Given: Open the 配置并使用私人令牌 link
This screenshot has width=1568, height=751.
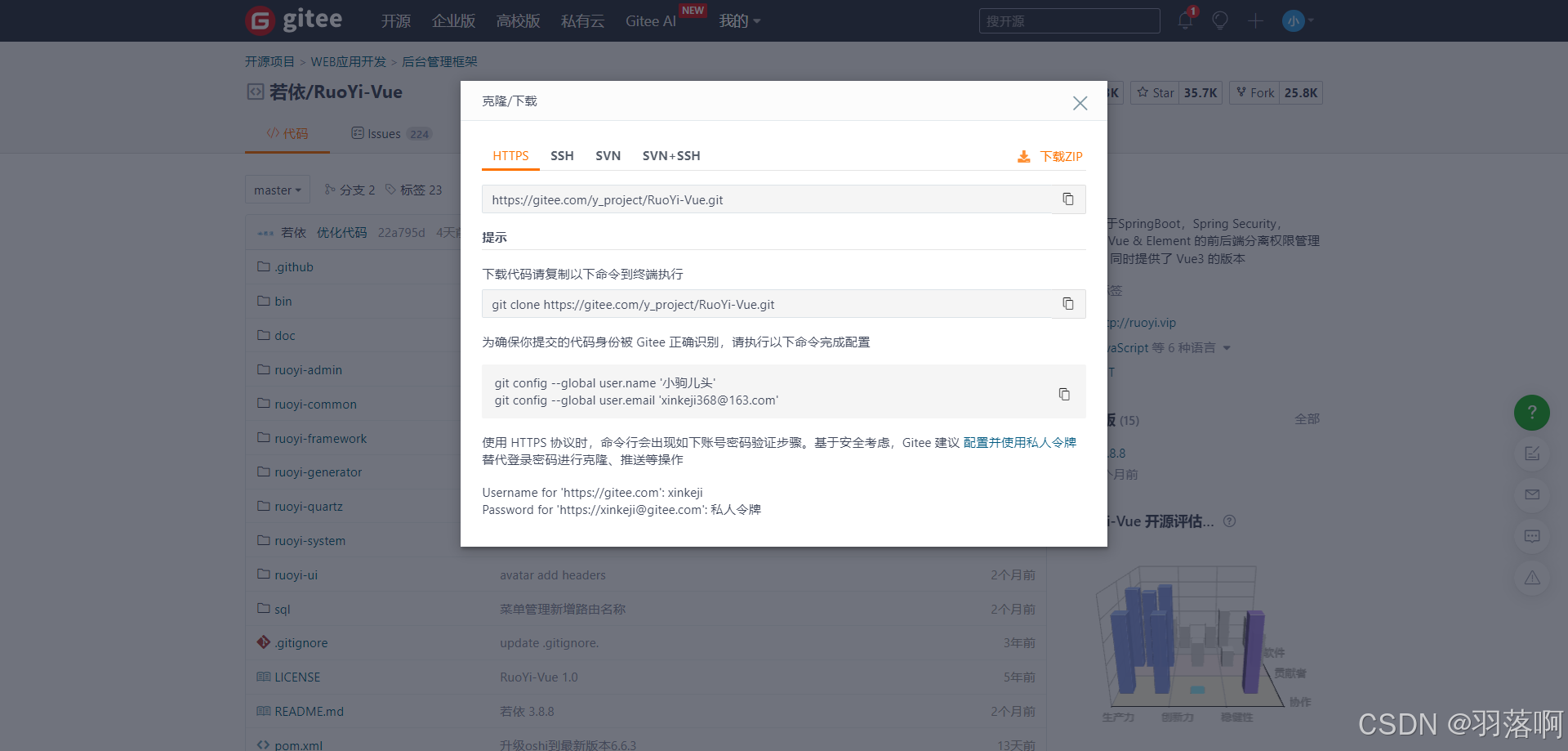Looking at the screenshot, I should click(x=1020, y=442).
